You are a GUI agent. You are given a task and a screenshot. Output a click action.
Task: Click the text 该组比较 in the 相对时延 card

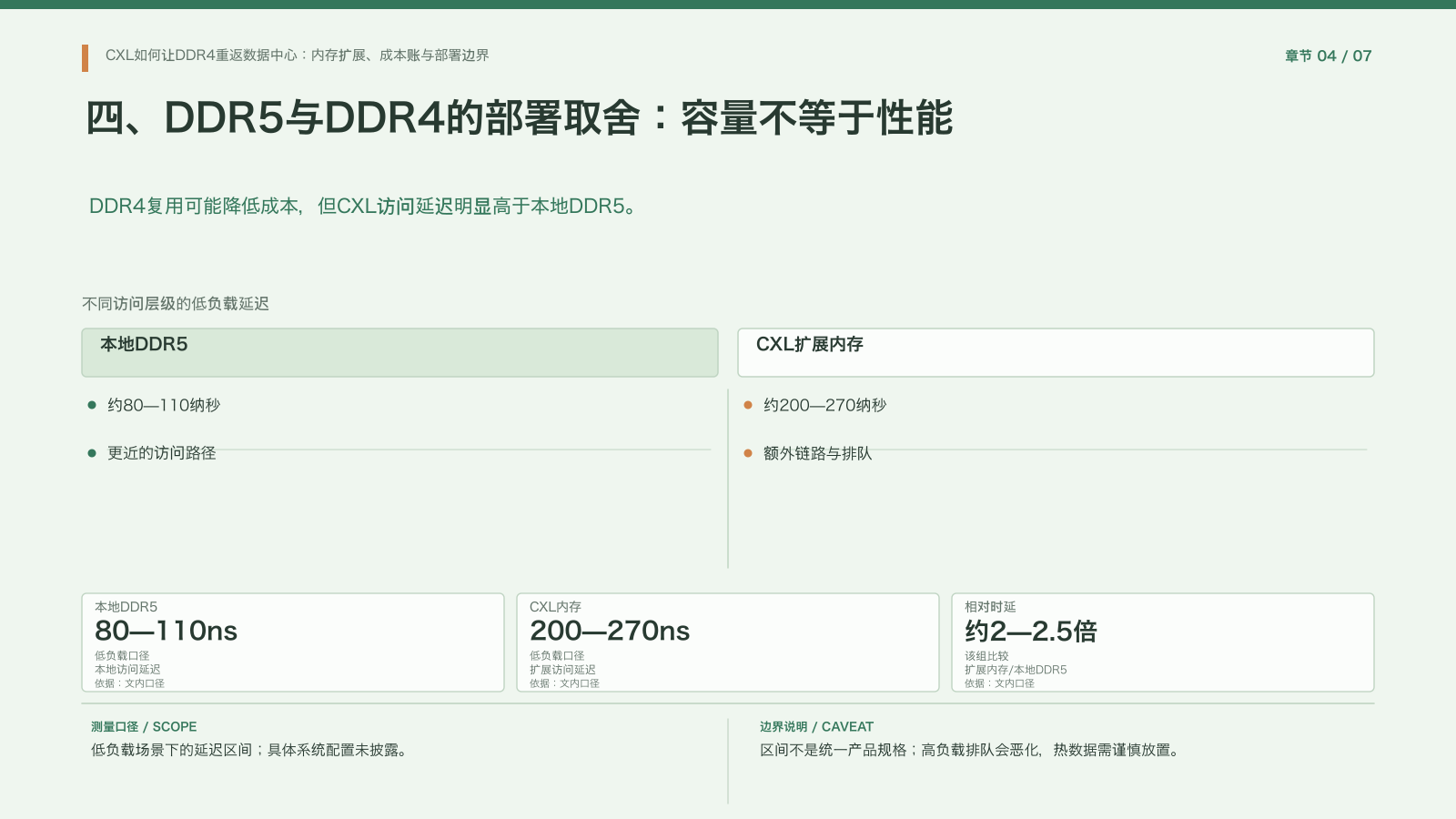coord(986,656)
